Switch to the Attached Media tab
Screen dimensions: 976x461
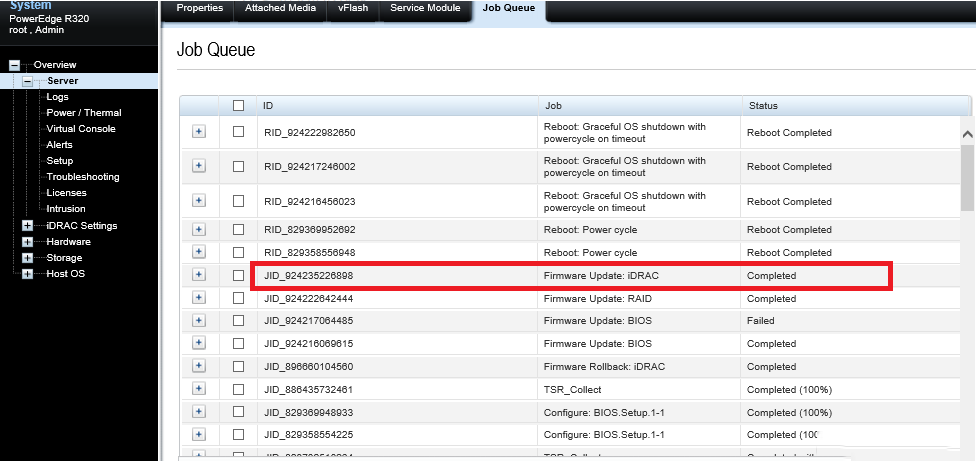click(280, 9)
